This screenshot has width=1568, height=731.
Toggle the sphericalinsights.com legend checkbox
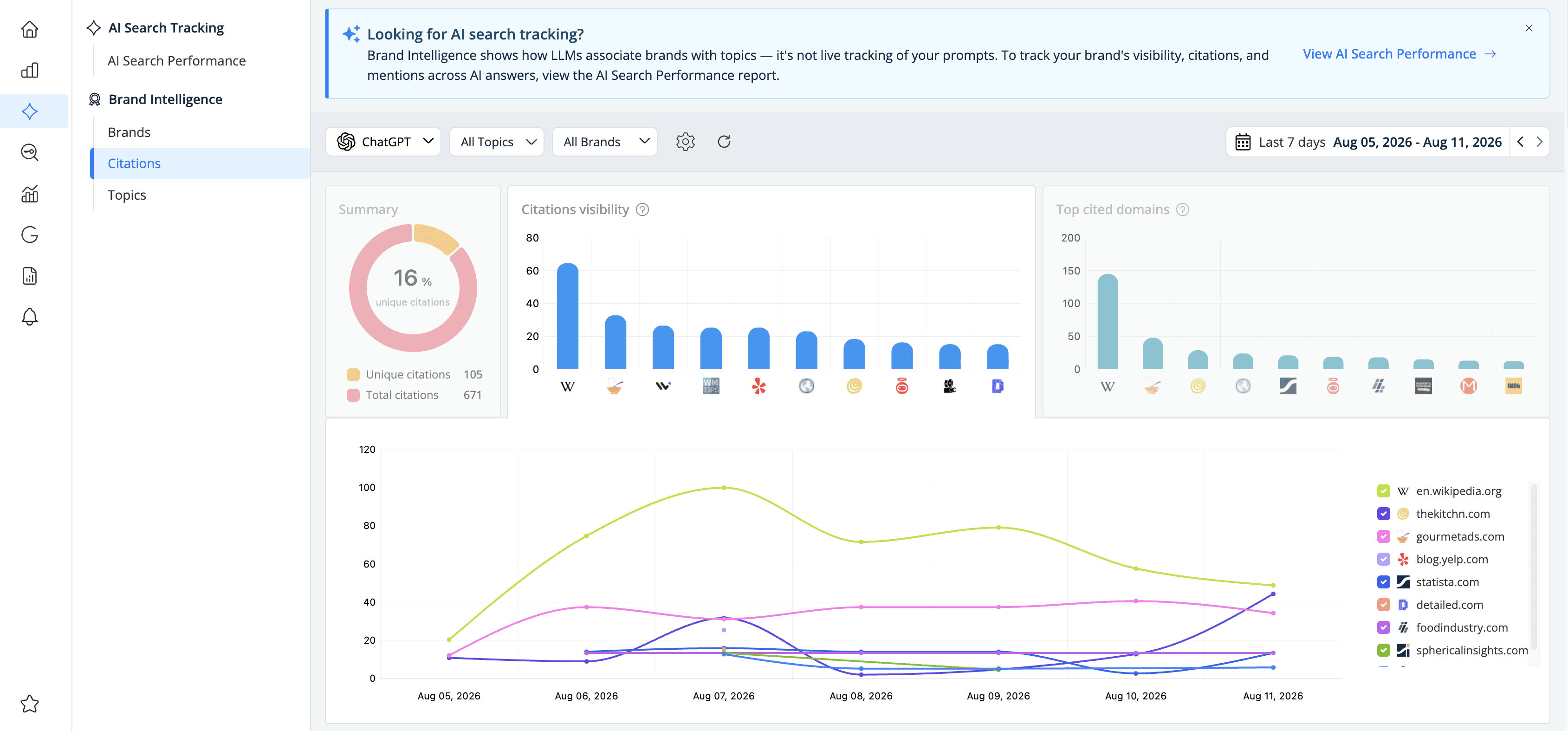pos(1383,650)
